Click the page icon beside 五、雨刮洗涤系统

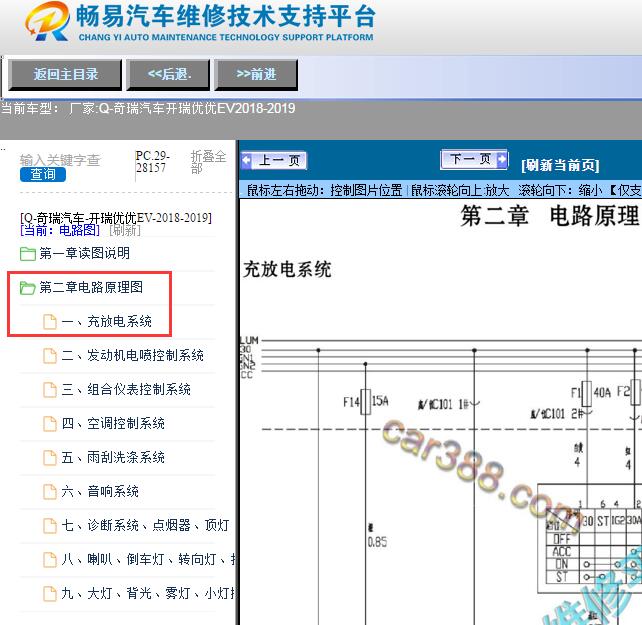pos(50,457)
